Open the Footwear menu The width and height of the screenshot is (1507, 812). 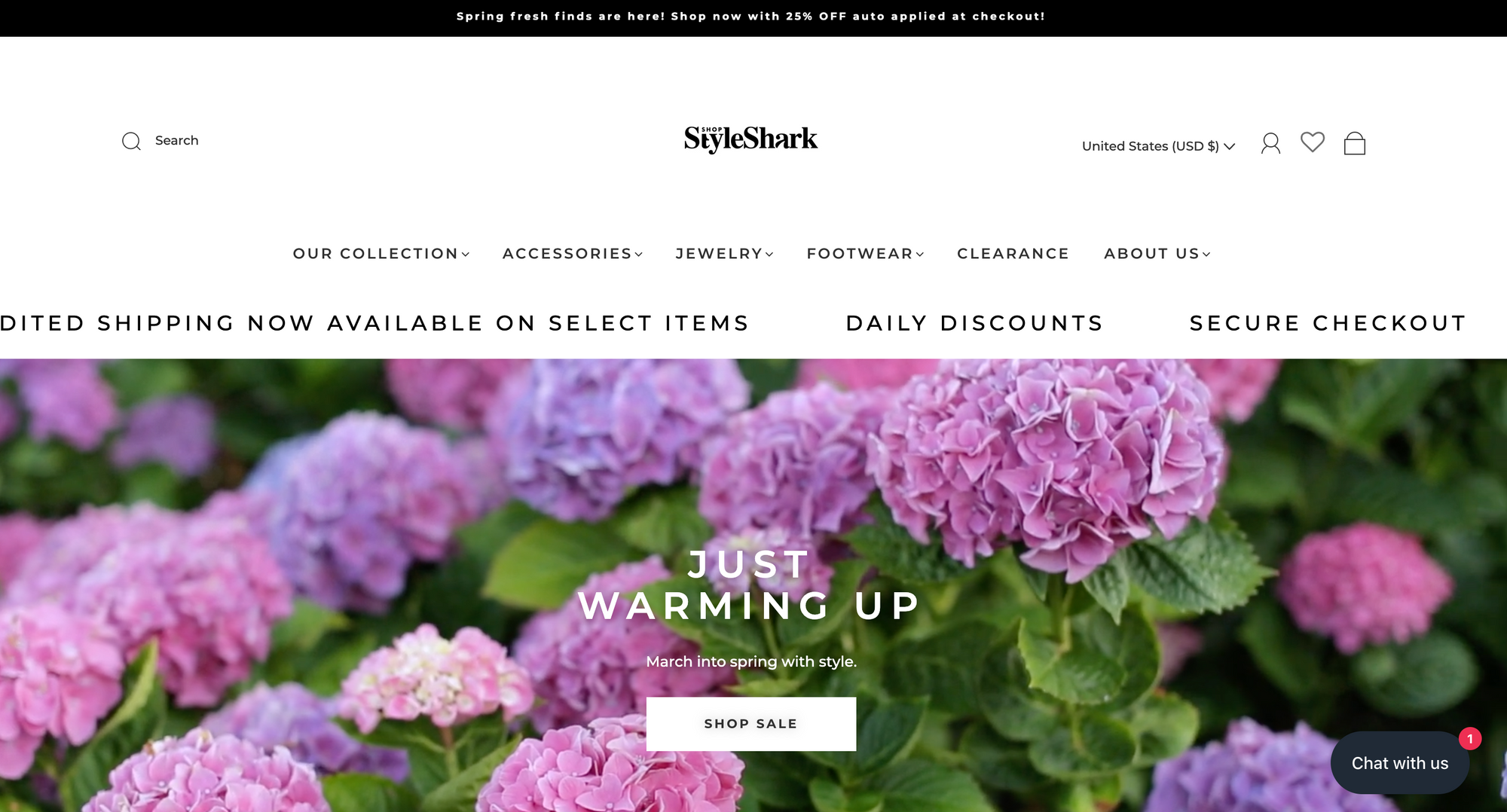(x=865, y=254)
